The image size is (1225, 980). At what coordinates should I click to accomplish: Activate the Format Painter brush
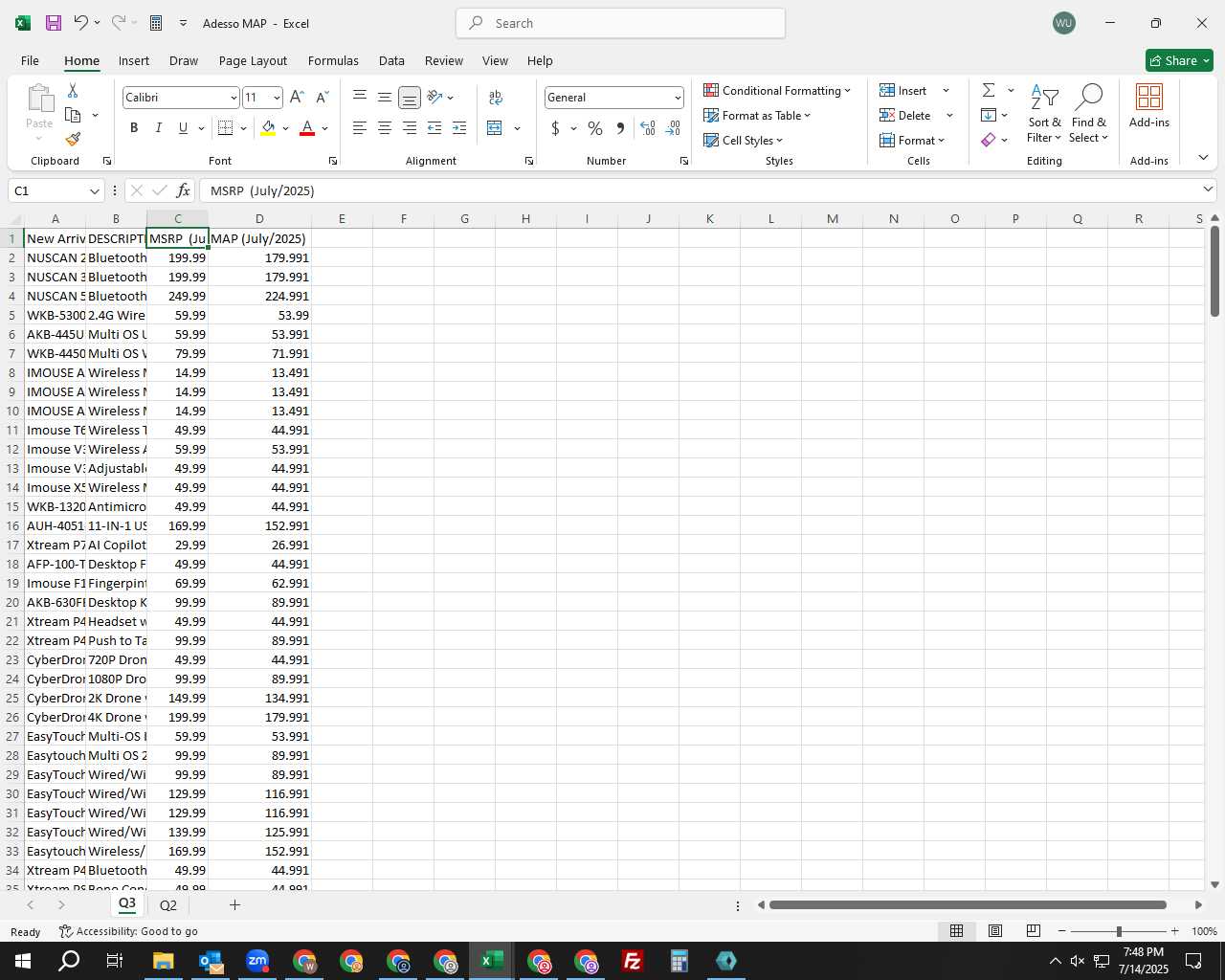click(x=73, y=139)
